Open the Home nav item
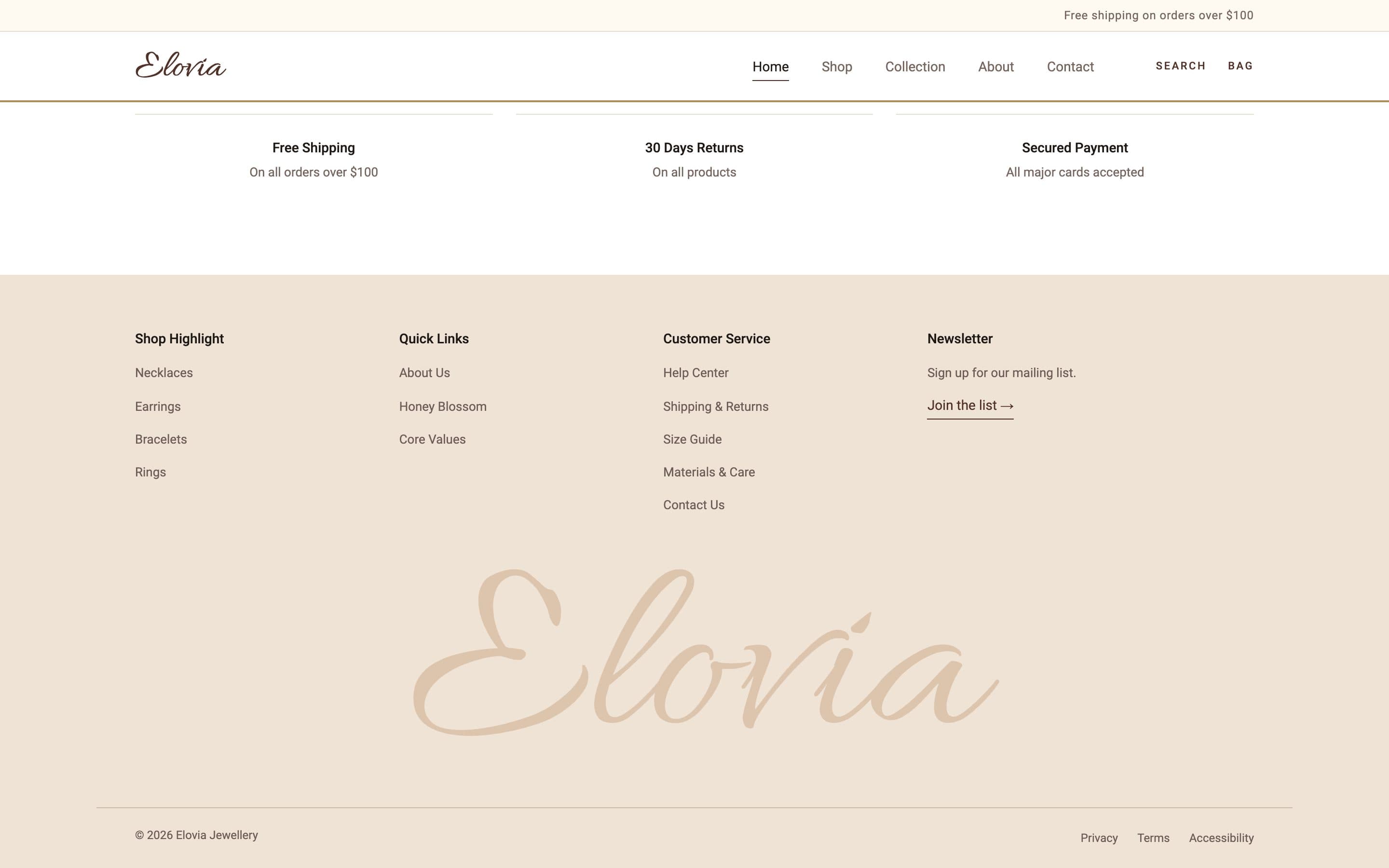Screen dimensions: 1389x868 coord(770,67)
